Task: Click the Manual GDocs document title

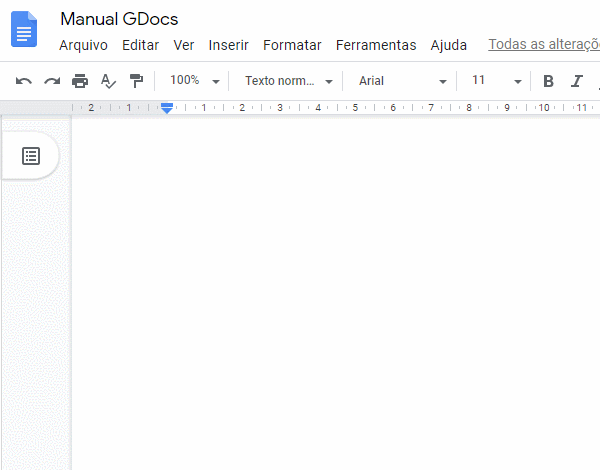Action: point(119,19)
